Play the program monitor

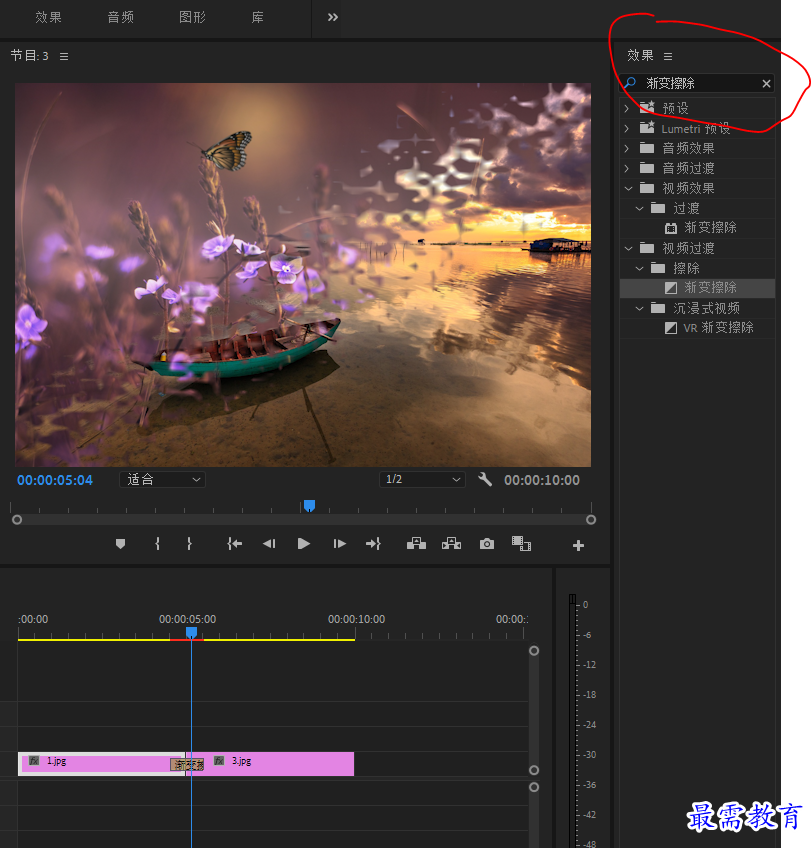(303, 544)
